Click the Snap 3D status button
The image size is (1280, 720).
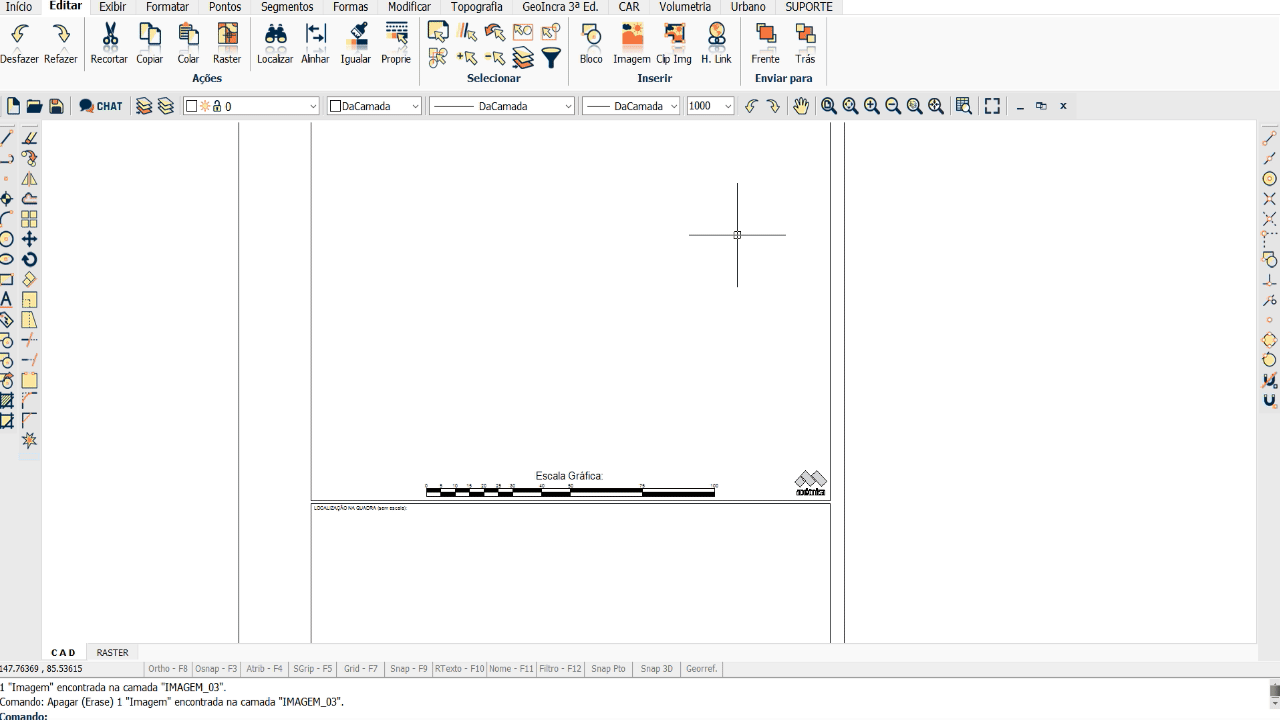point(657,669)
